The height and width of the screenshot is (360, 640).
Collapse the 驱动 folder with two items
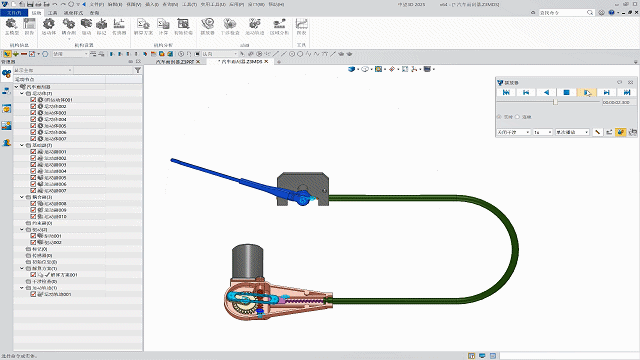(x=22, y=229)
